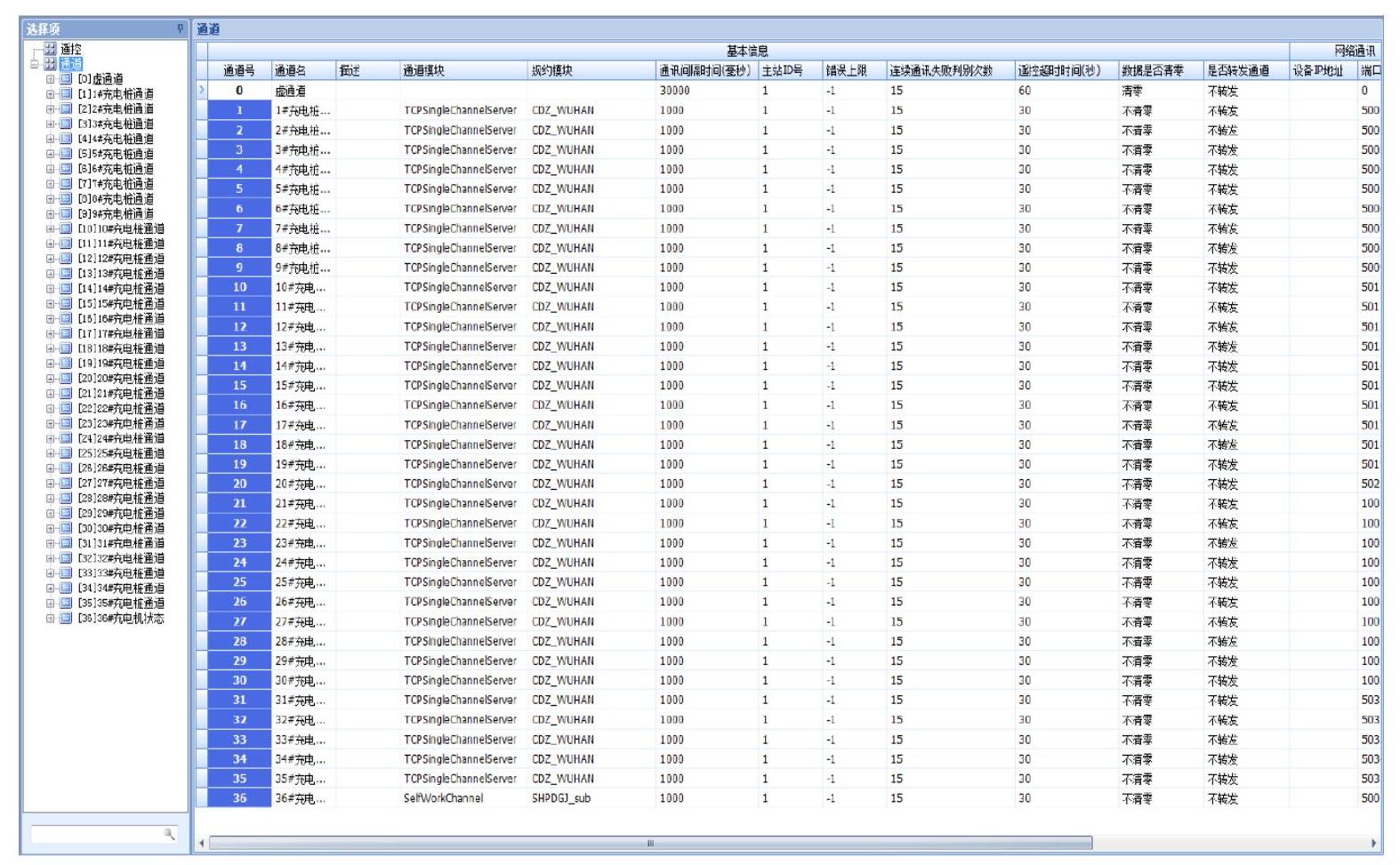Sort by 通道号 column header
This screenshot has width=1400, height=865.
[x=238, y=70]
